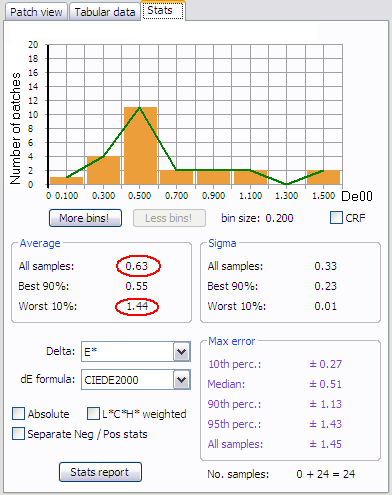
Task: Click the Less bins! button
Action: 169,218
